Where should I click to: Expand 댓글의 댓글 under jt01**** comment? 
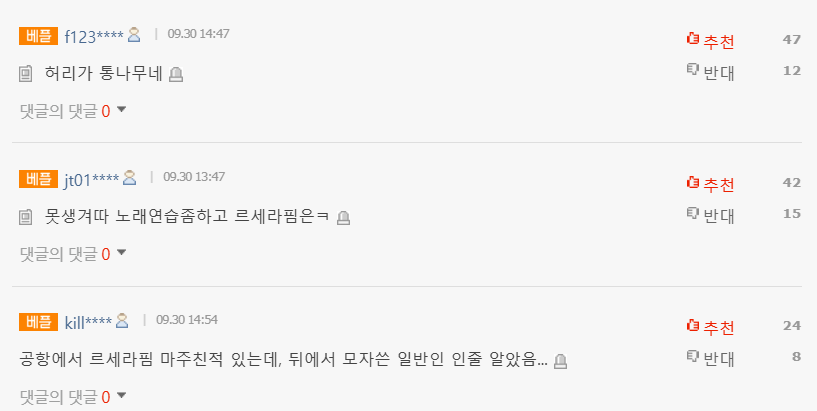[73, 254]
